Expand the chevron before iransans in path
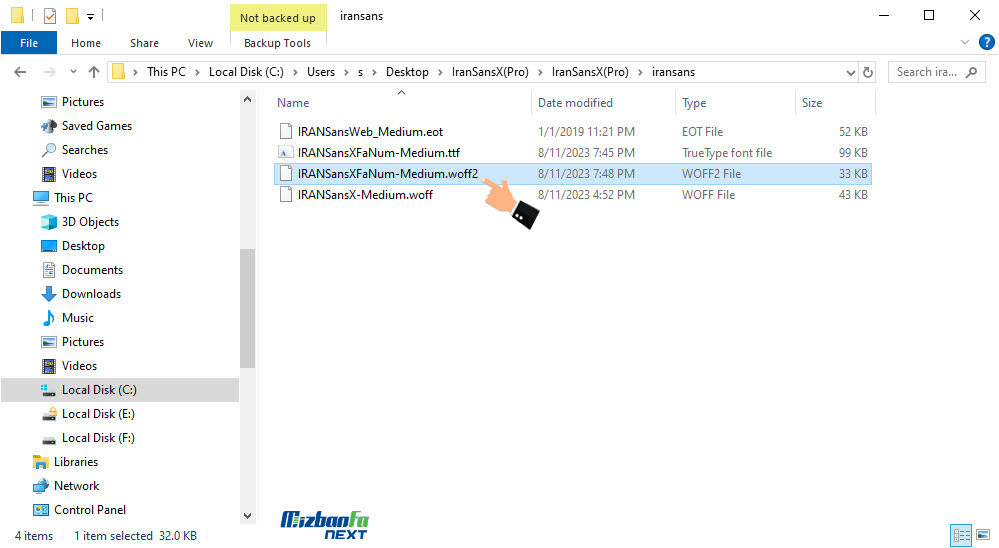The image size is (999, 548). click(640, 73)
